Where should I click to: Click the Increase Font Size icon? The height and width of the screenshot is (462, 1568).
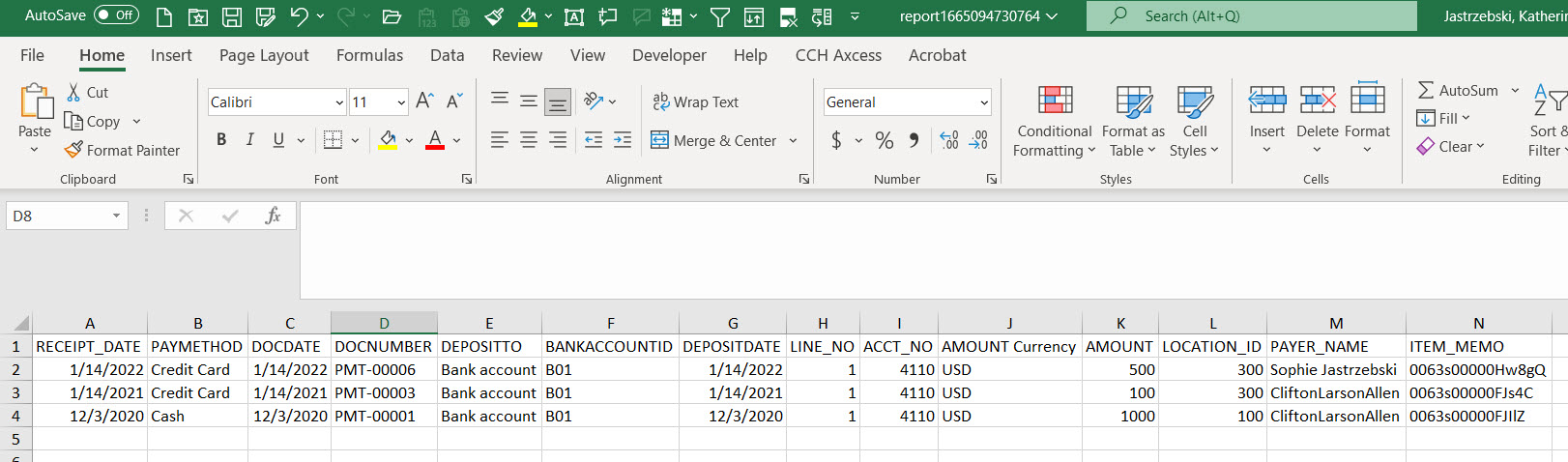click(424, 101)
